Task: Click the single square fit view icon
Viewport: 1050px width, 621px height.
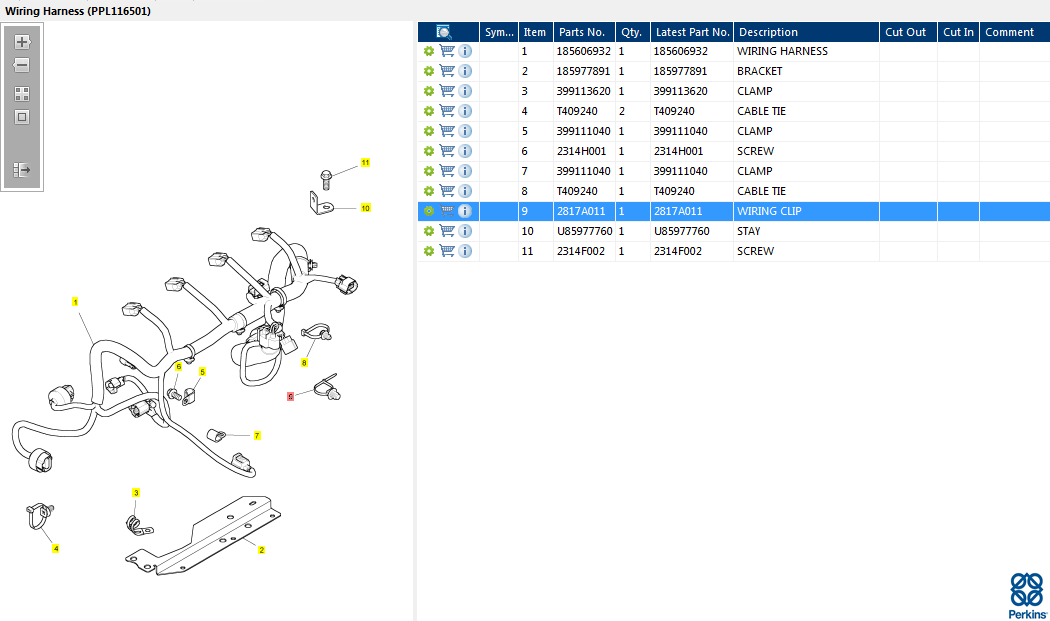Action: tap(22, 117)
